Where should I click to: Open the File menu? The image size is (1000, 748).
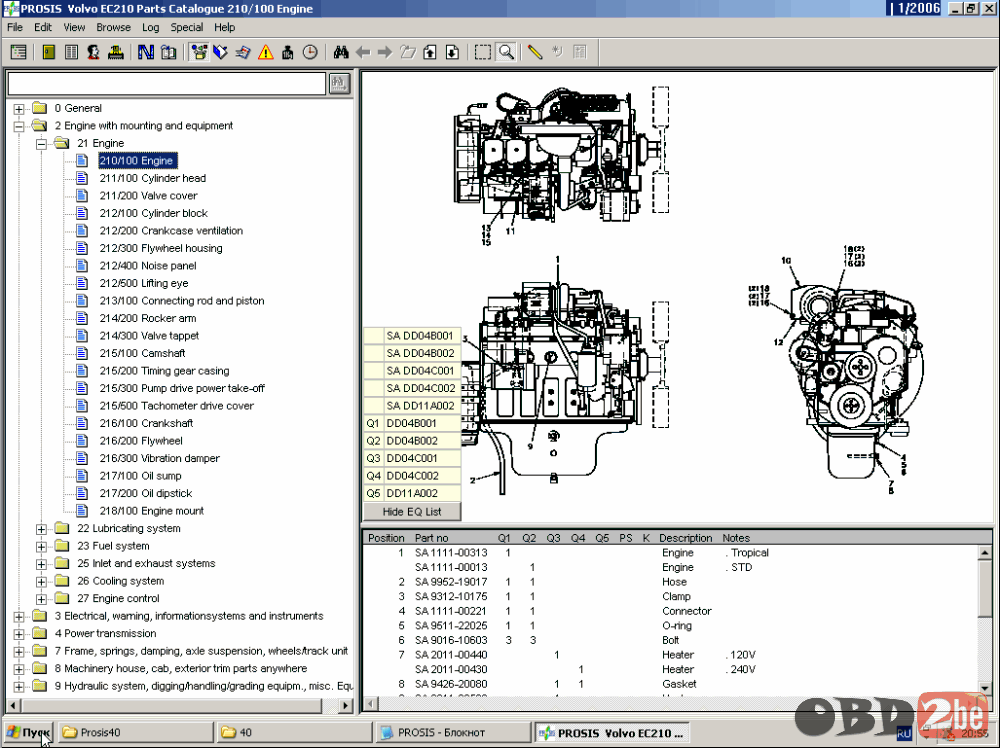click(x=15, y=27)
